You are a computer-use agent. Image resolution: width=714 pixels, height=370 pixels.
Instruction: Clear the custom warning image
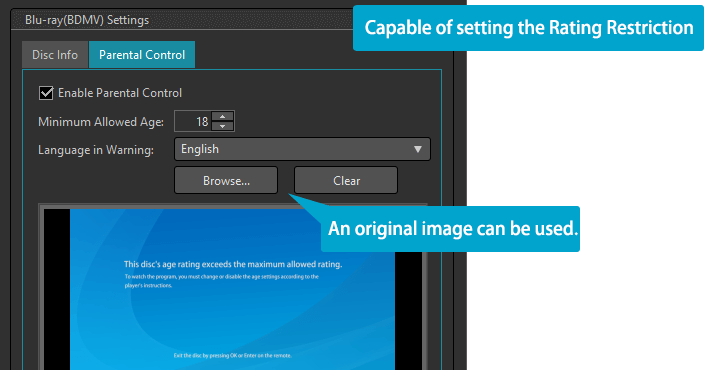(346, 181)
